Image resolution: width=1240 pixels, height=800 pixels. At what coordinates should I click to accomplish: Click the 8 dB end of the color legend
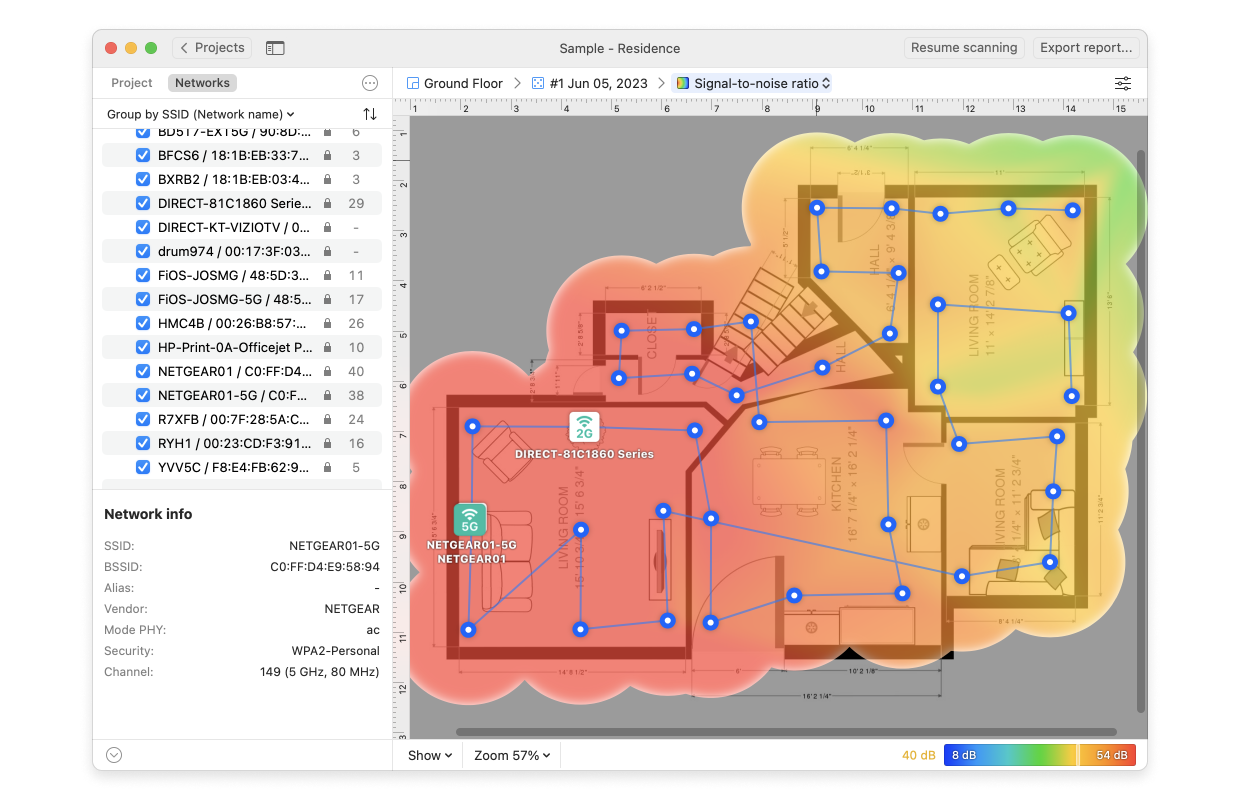[x=963, y=755]
